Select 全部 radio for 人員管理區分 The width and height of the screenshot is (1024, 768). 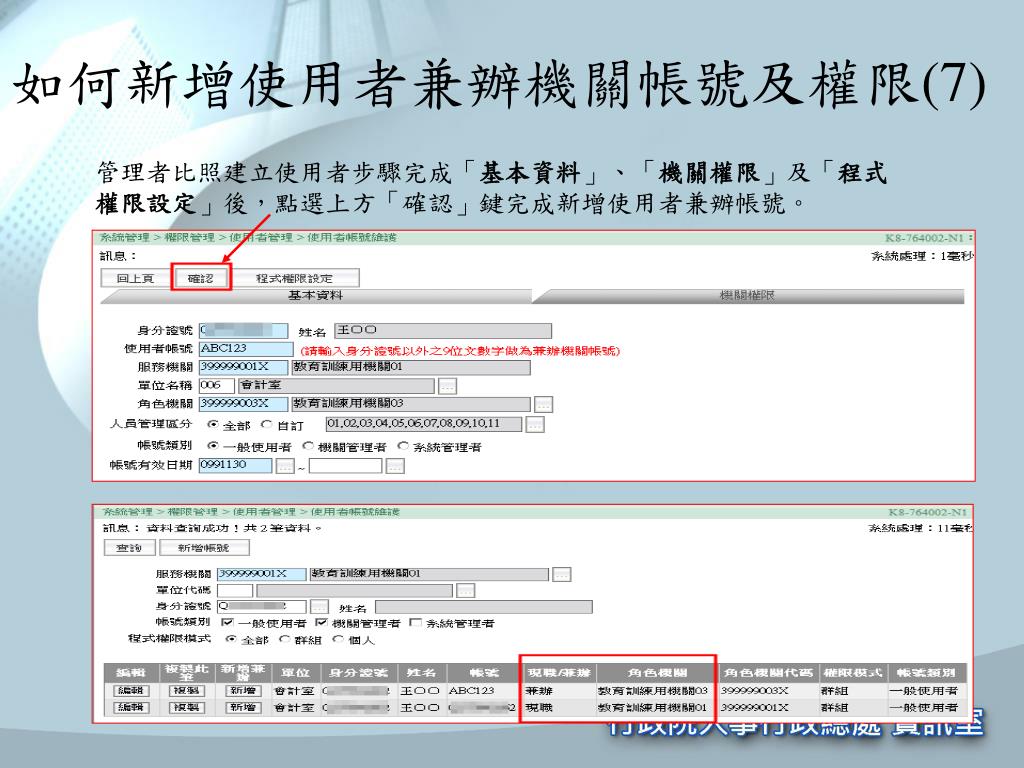[213, 424]
